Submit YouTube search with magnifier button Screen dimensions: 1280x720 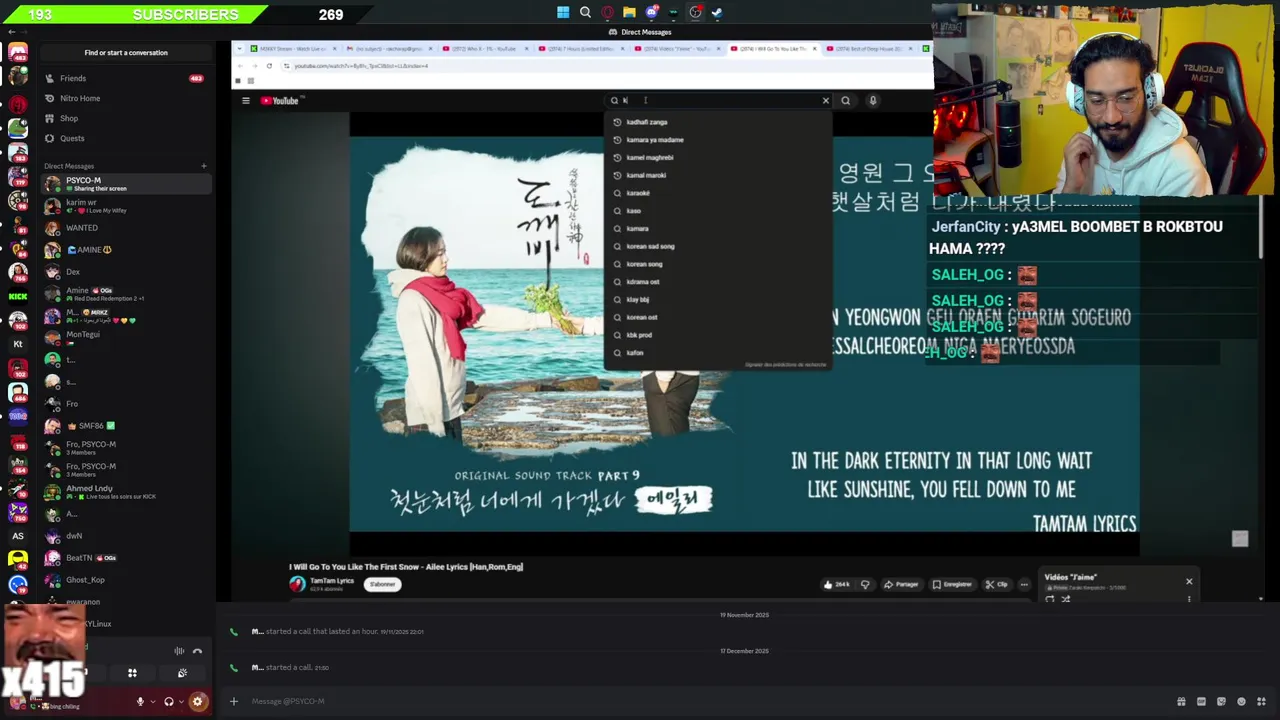point(846,100)
